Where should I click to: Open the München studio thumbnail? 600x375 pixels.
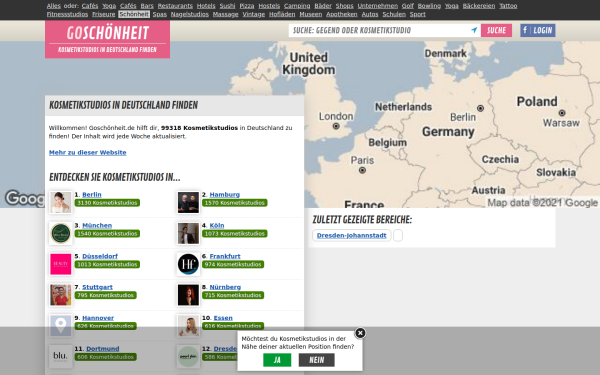[x=60, y=233]
